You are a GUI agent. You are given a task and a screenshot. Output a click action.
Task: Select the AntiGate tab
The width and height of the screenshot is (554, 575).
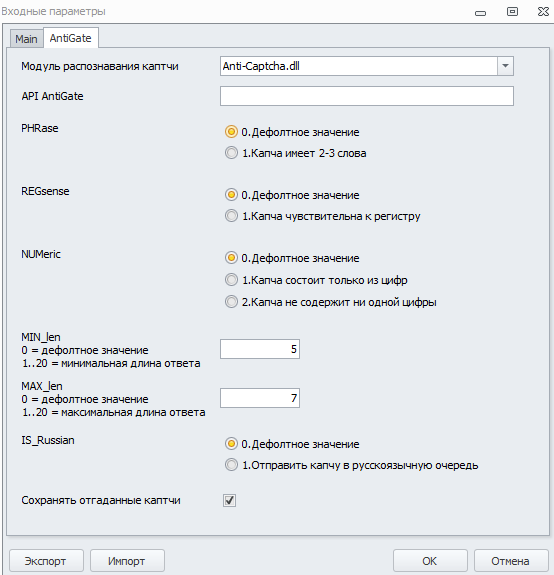point(70,38)
